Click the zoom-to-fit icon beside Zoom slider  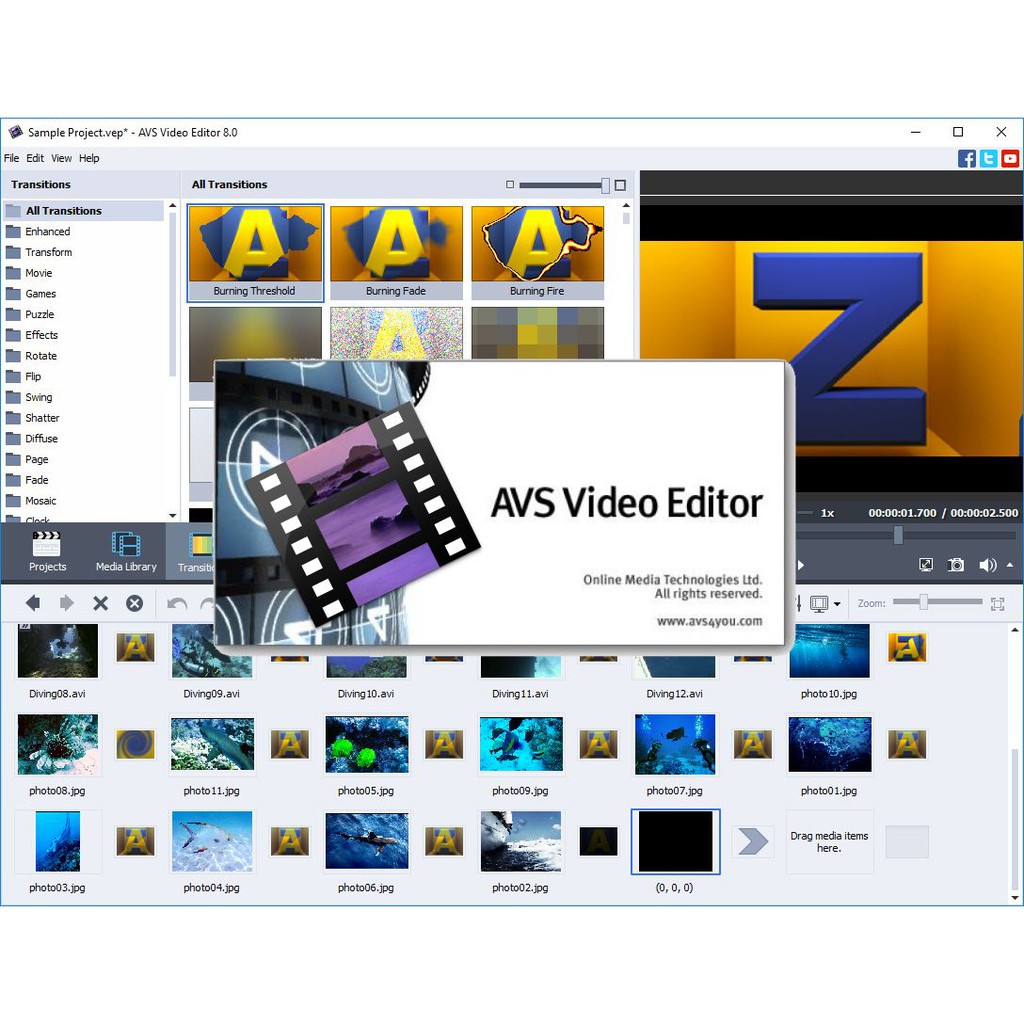(x=997, y=603)
